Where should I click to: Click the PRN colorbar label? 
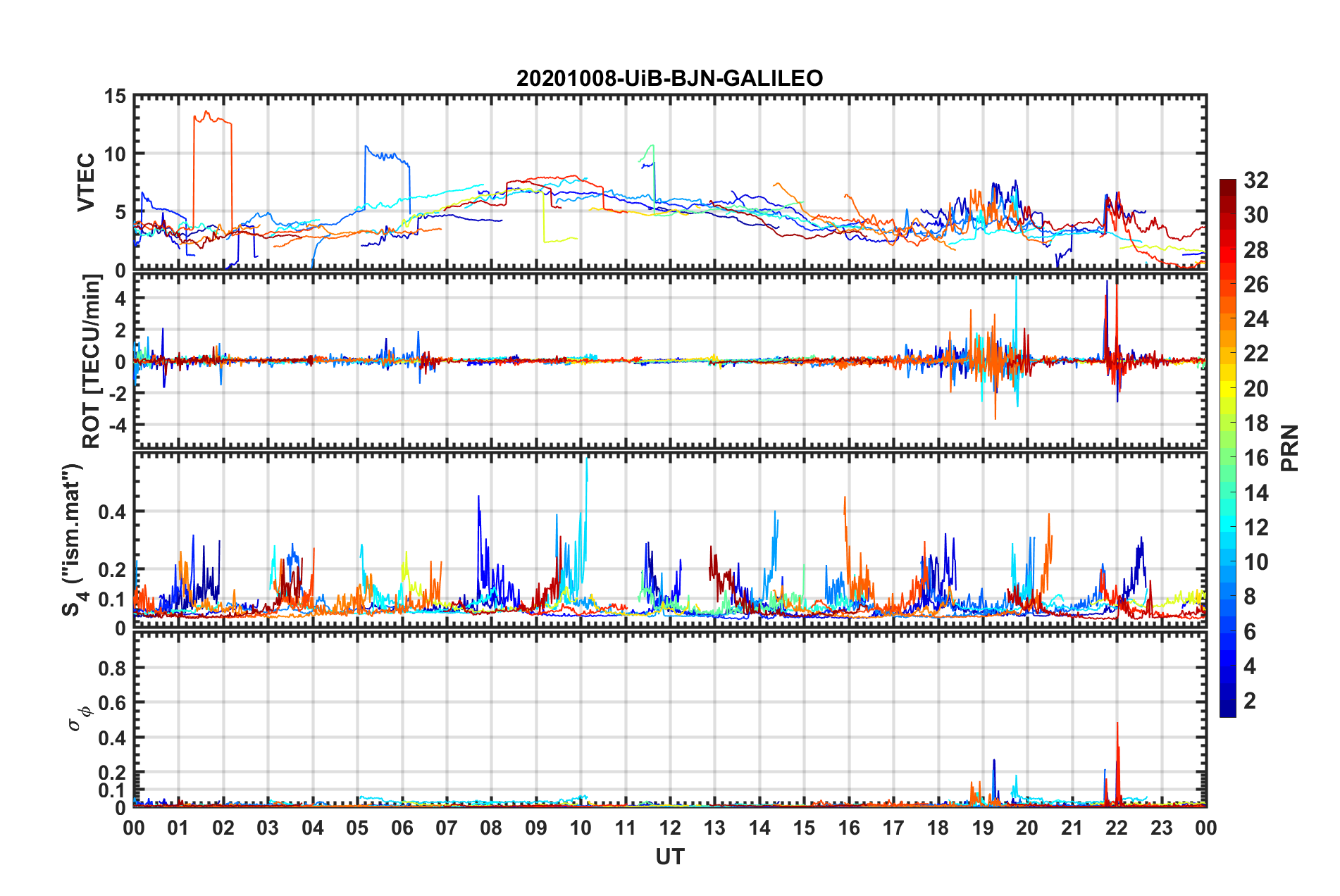[x=1290, y=448]
